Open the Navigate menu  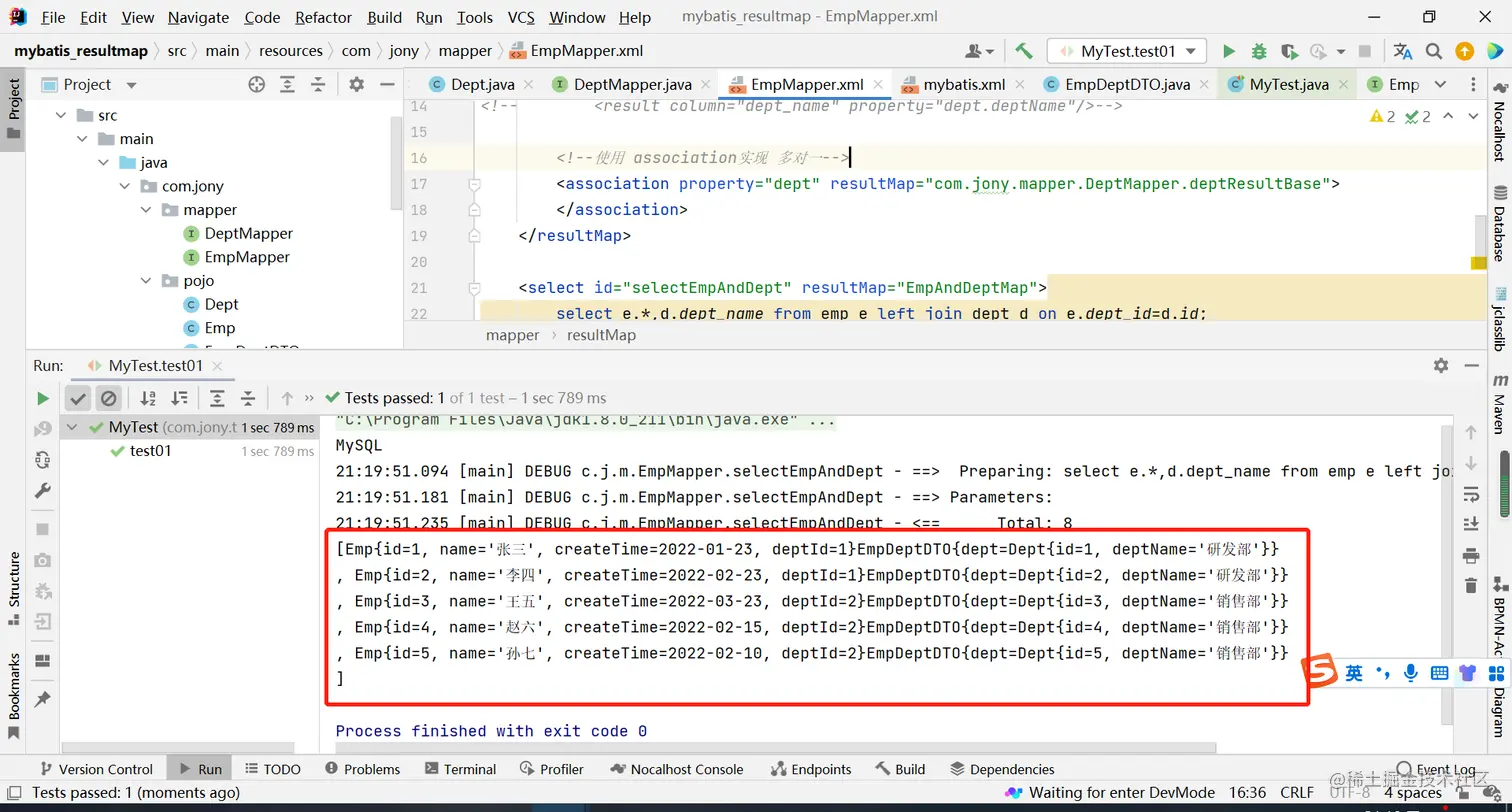point(198,17)
